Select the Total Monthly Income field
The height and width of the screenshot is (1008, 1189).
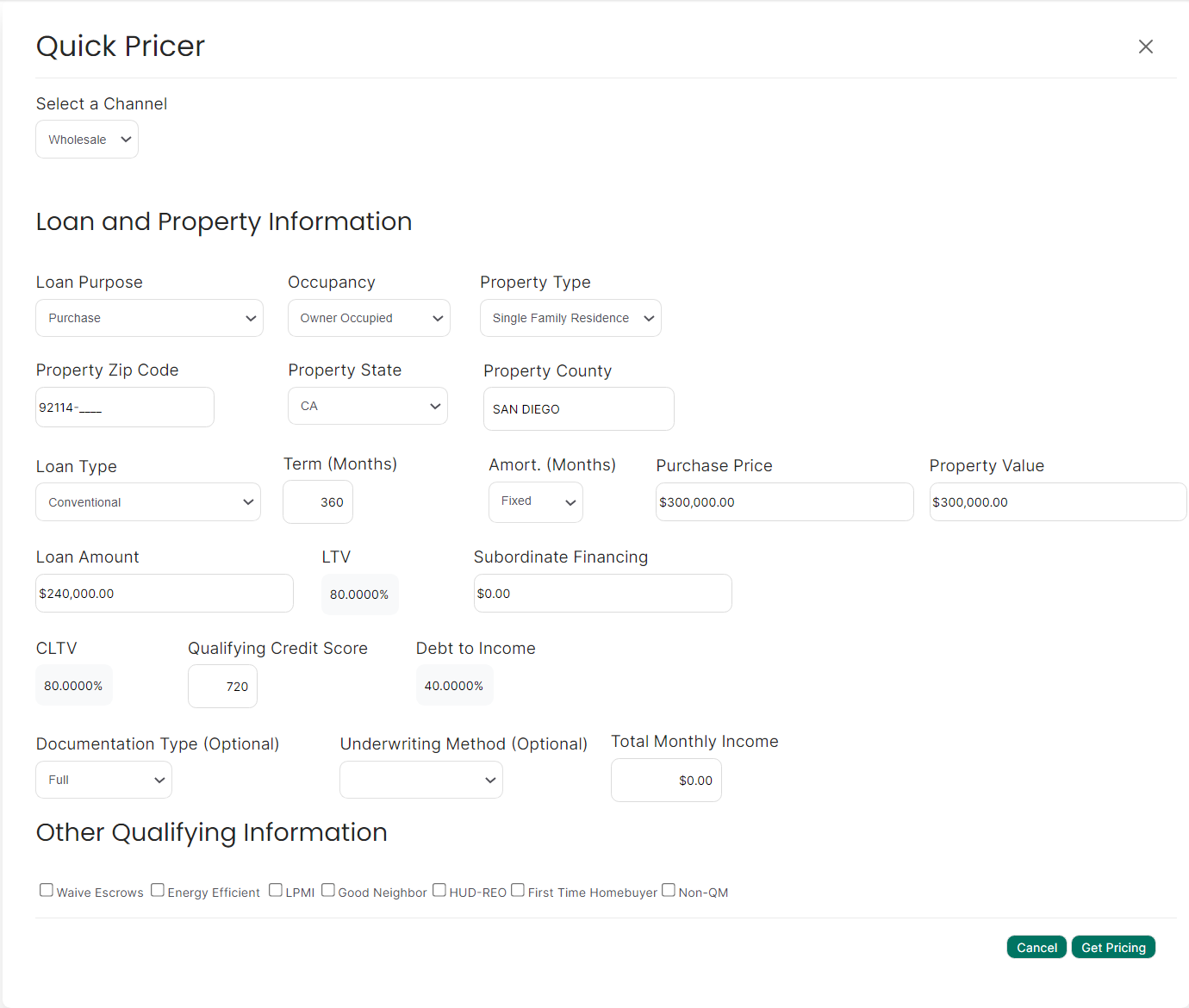tap(665, 780)
